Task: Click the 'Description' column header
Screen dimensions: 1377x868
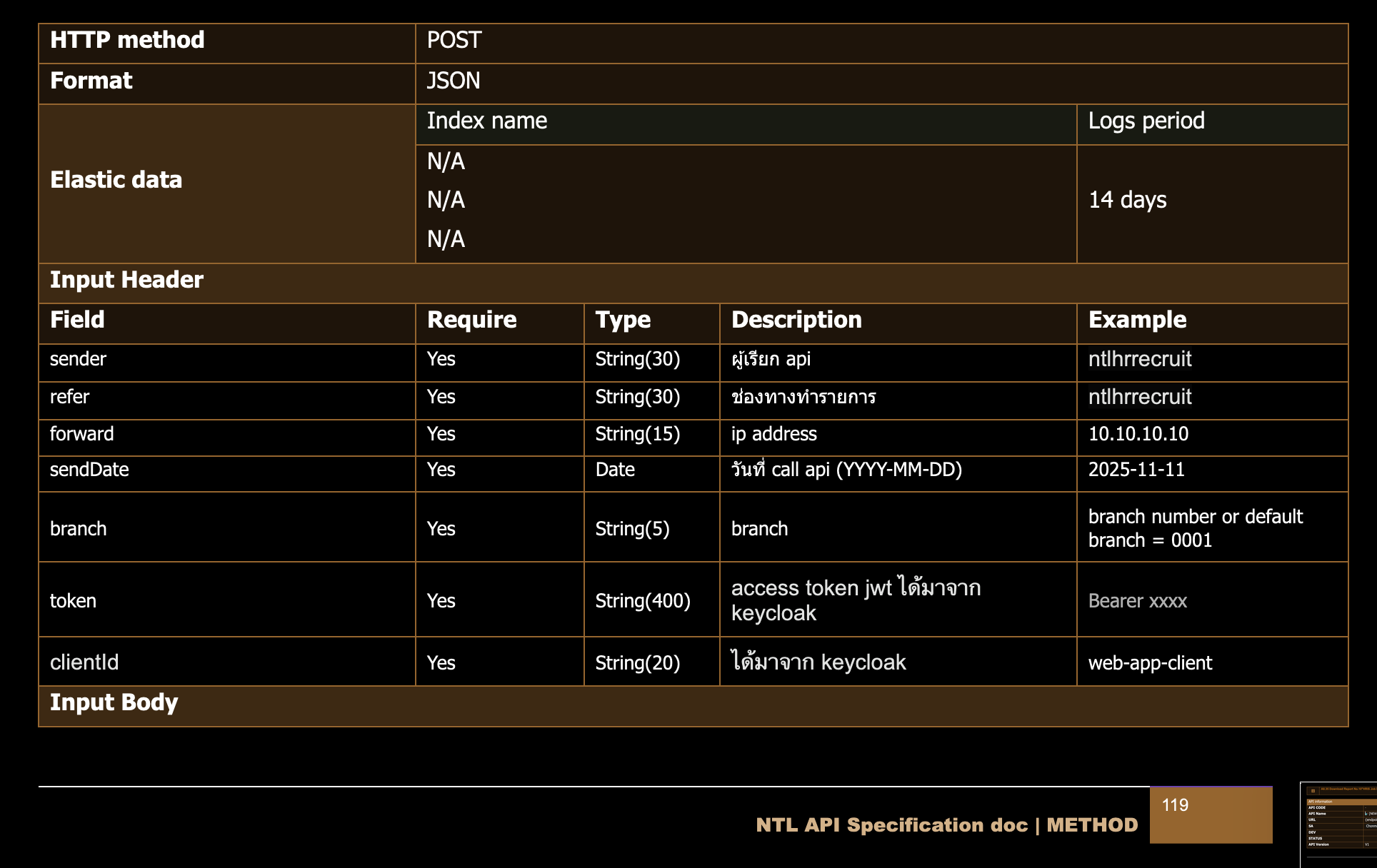Action: click(796, 320)
